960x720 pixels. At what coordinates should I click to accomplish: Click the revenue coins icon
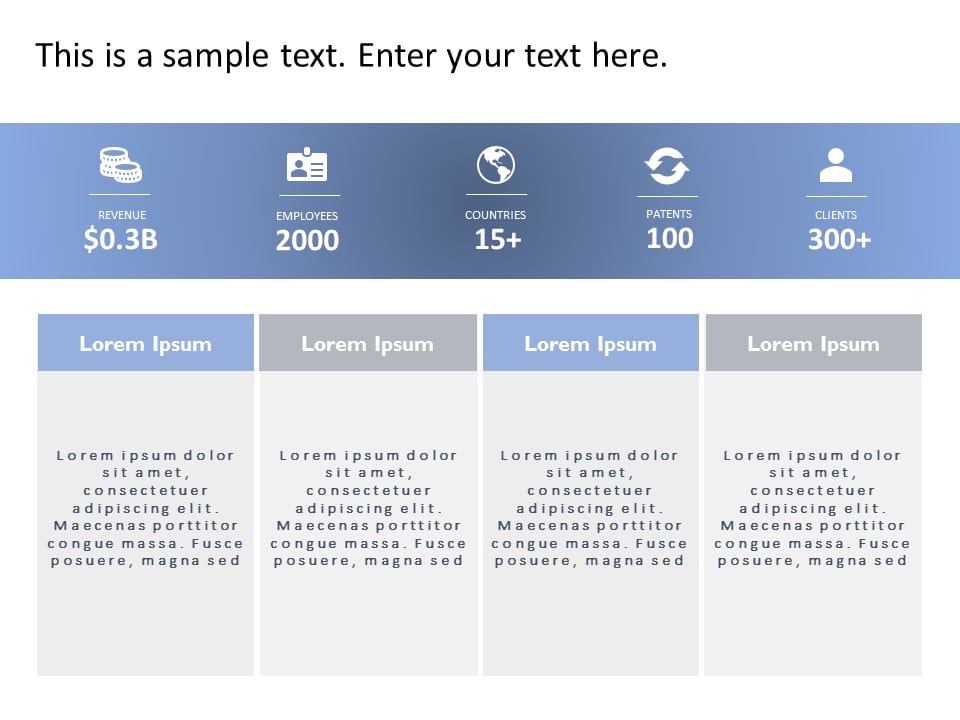point(120,165)
